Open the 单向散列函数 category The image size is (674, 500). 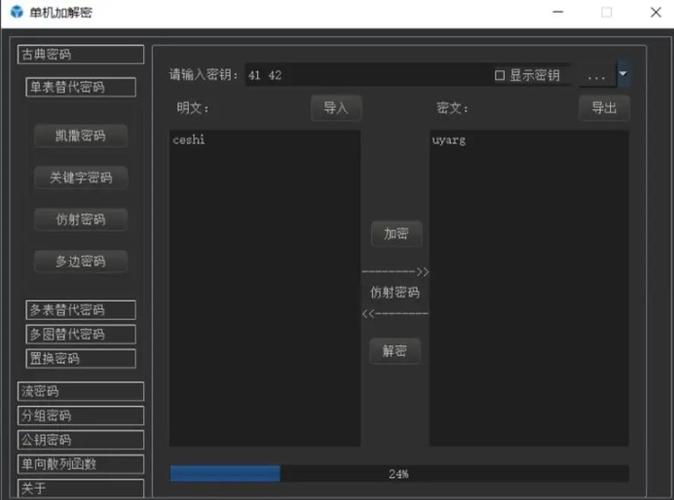(x=81, y=464)
